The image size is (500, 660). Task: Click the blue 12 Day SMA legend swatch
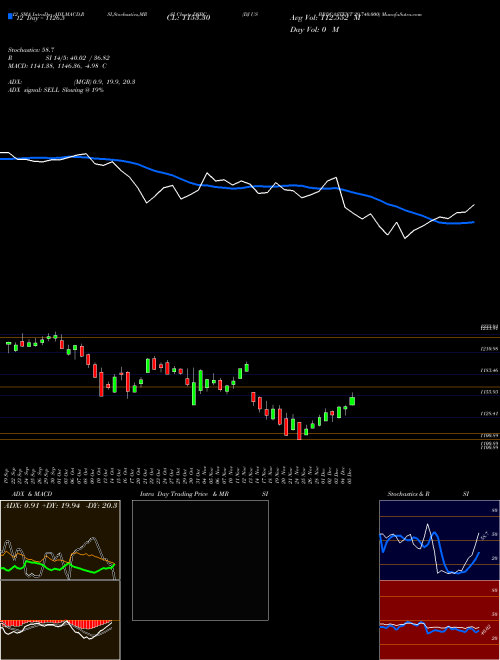tap(10, 17)
